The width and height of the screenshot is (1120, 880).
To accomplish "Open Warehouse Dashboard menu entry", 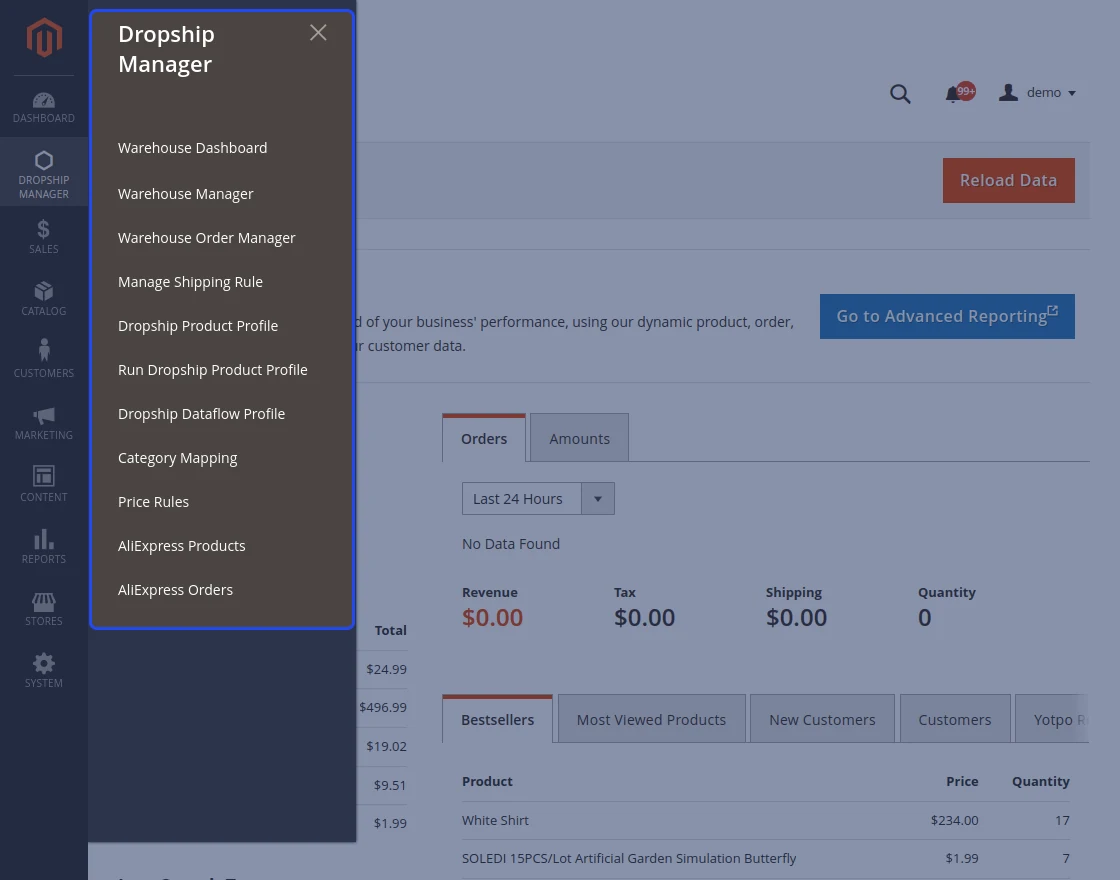I will coord(192,148).
